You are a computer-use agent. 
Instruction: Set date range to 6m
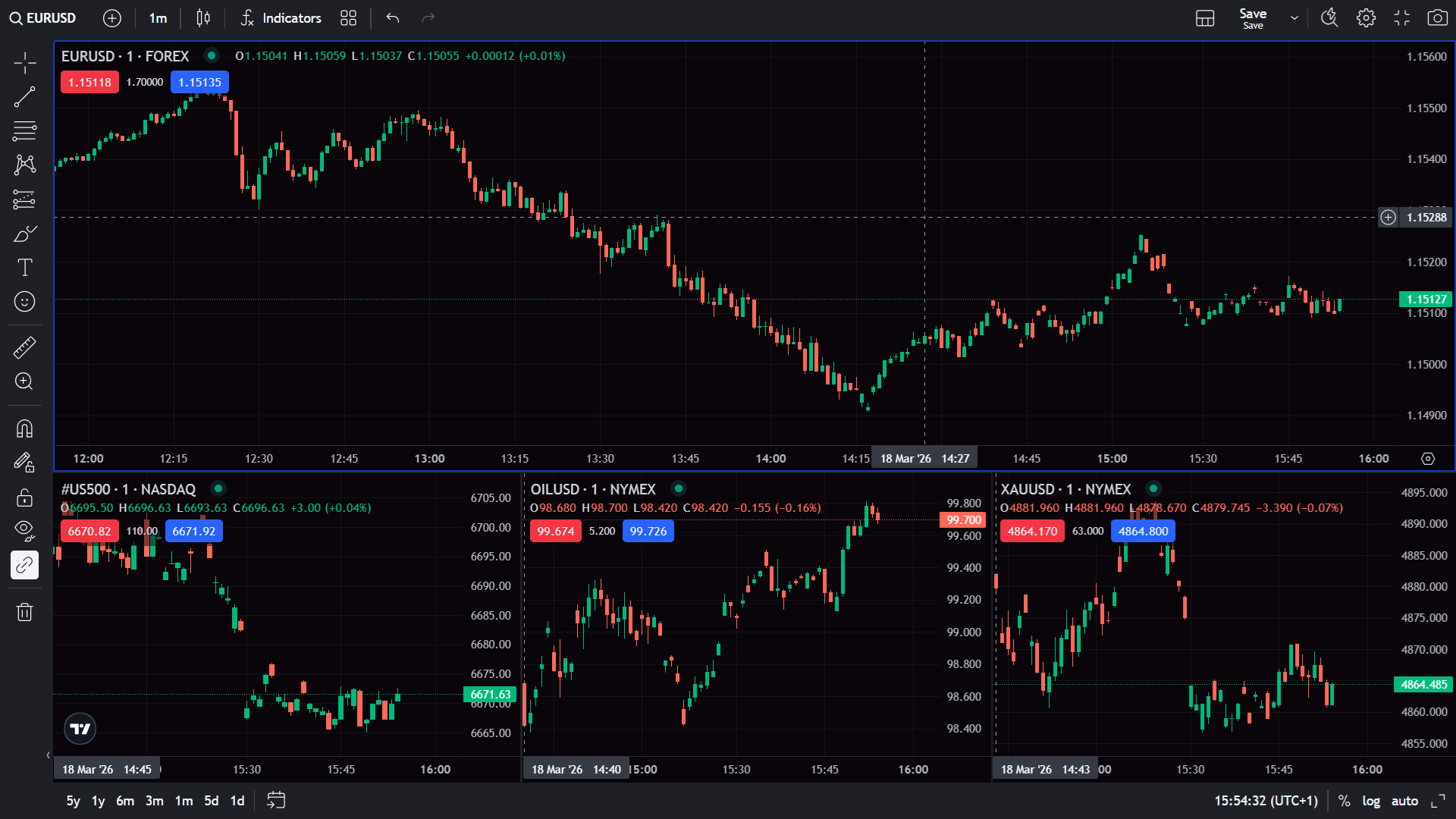click(125, 801)
